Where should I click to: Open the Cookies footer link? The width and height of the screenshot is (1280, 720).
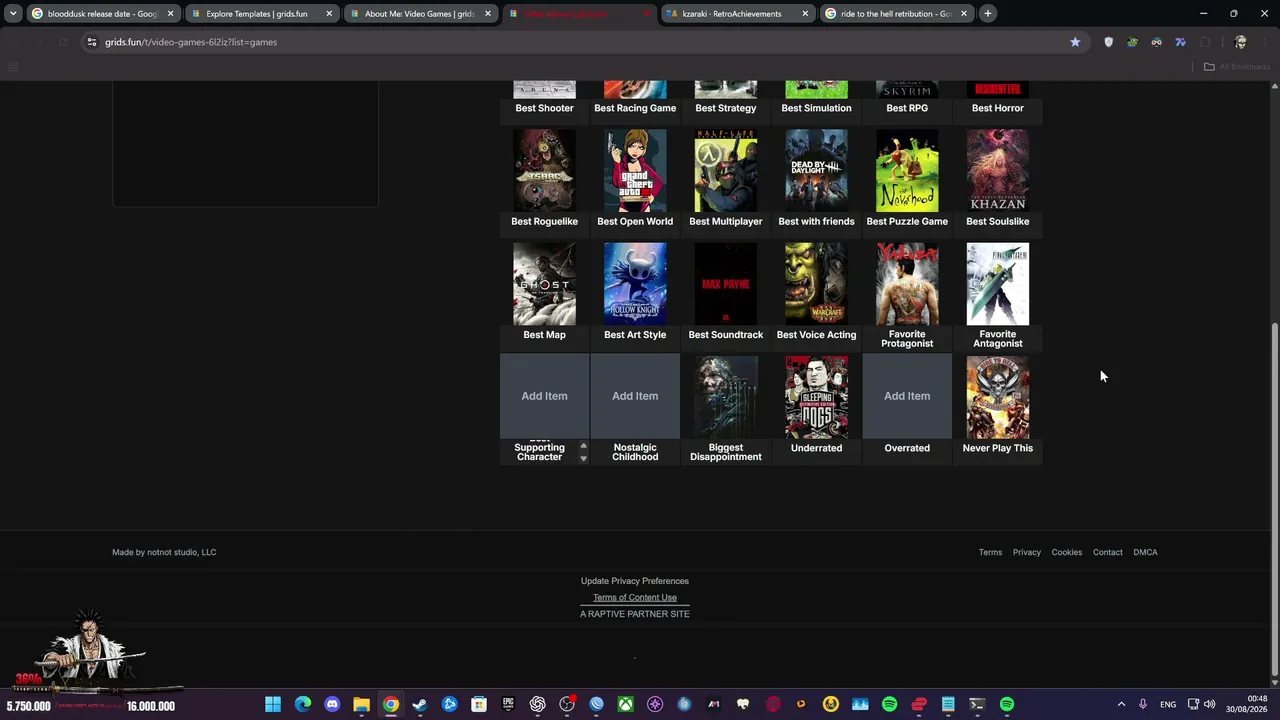1067,552
